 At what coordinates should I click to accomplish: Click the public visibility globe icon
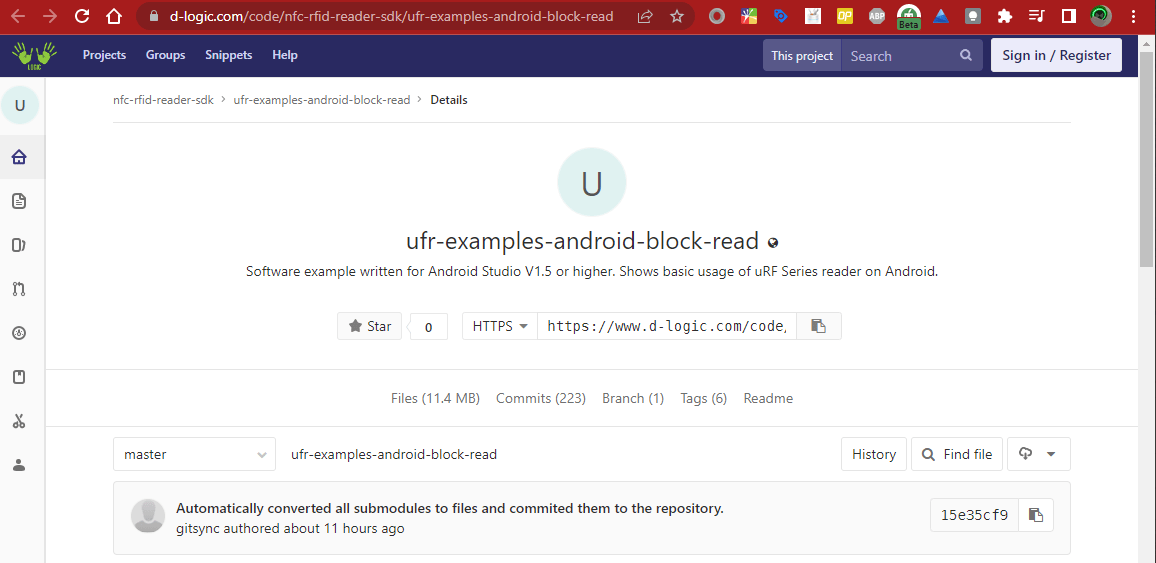click(x=773, y=242)
